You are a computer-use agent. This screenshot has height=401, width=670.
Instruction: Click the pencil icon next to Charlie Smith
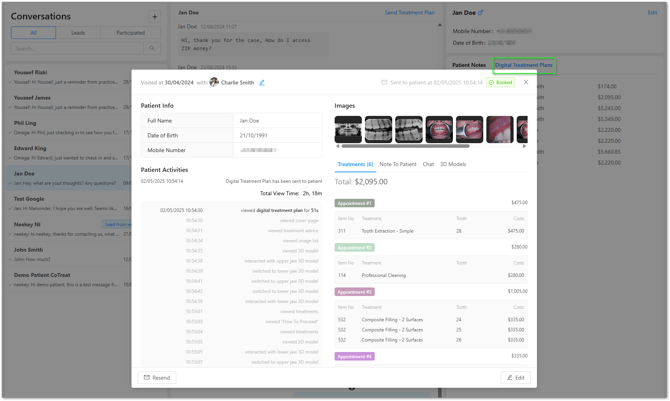point(262,83)
